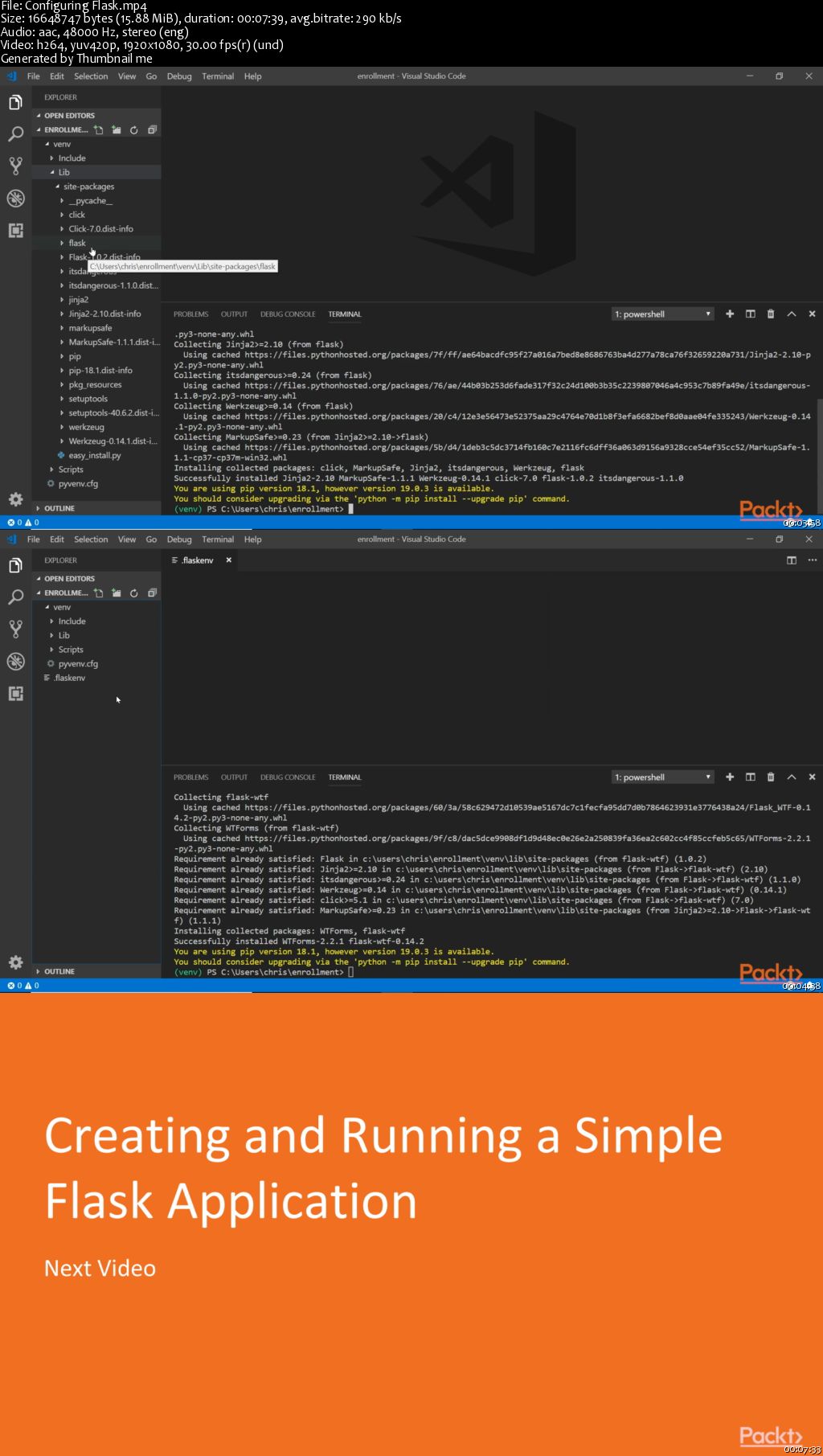The height and width of the screenshot is (1456, 823).
Task: Open pyvenv.cfg in the site-packages window tree
Action: pos(78,484)
